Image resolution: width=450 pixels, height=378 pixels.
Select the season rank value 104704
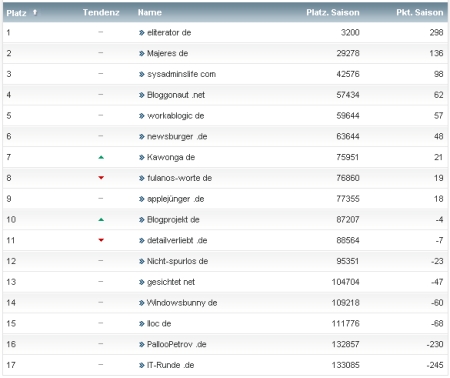pos(345,282)
